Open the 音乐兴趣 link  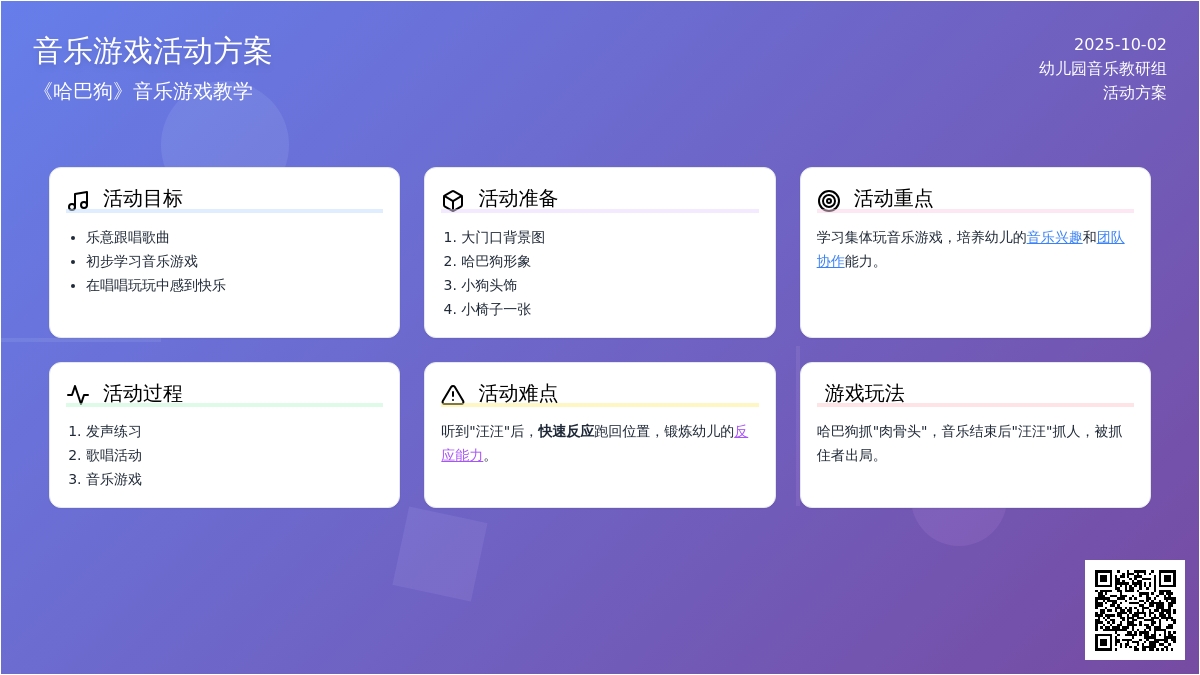click(1054, 237)
